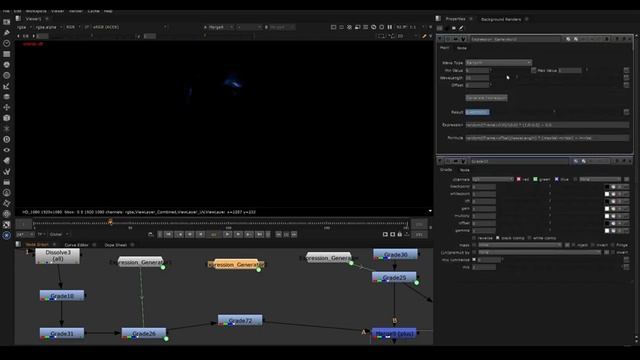Viewport: 640px width, 360px height.
Task: Toggle the green channel checkbox
Action: 536,179
